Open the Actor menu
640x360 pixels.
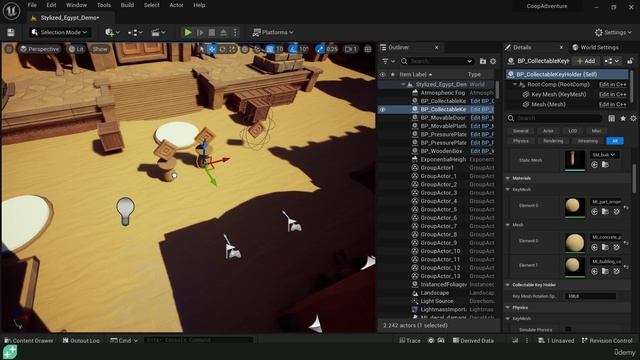click(176, 5)
